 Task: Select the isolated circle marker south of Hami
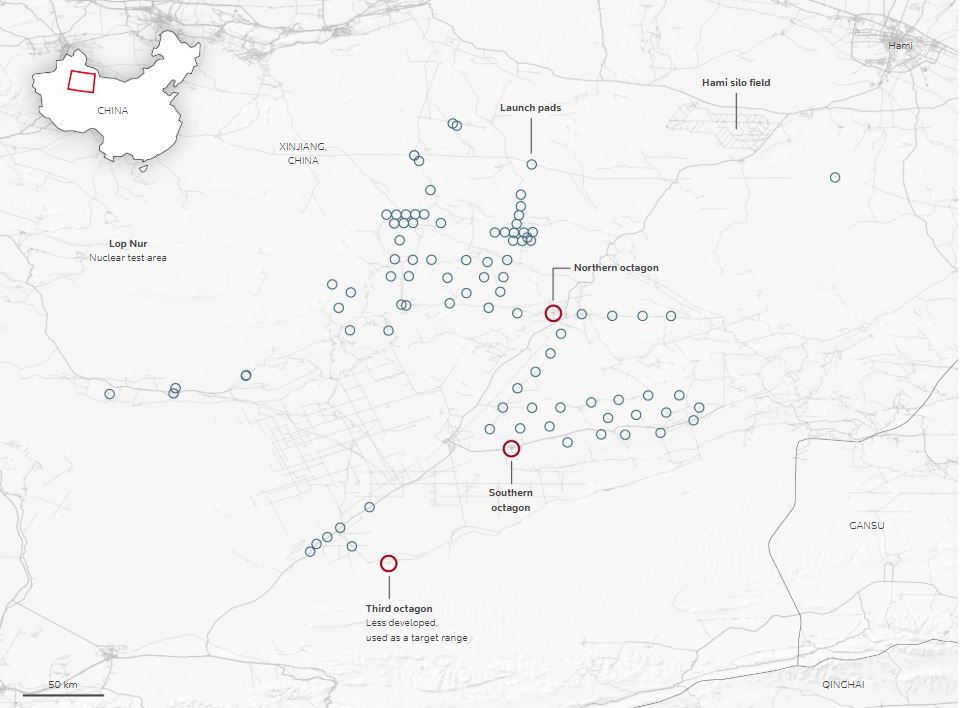click(834, 177)
